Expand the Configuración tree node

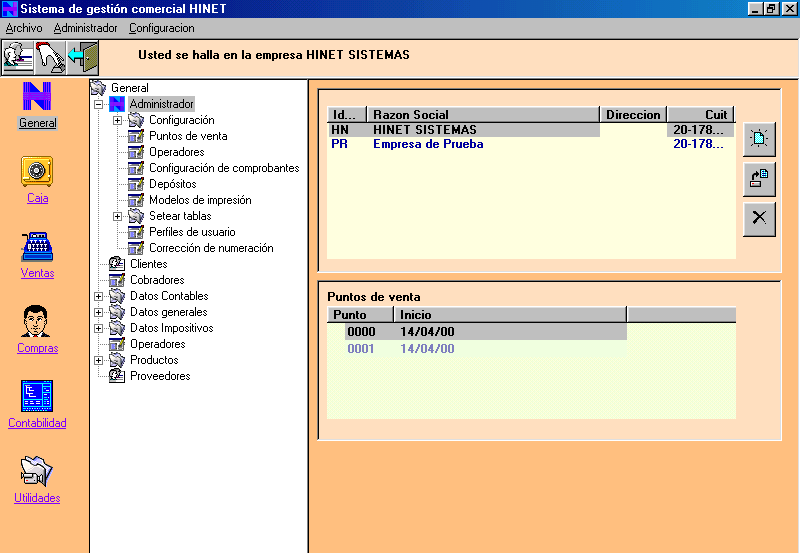tap(117, 120)
